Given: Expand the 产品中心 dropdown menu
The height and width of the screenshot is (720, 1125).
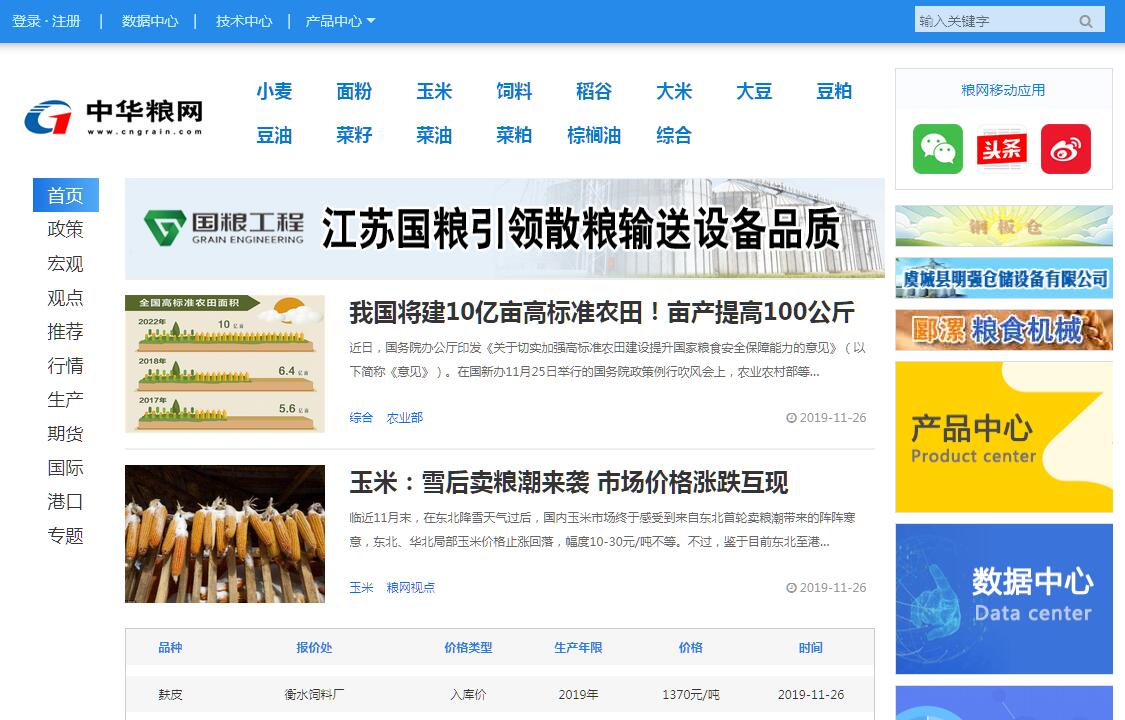Looking at the screenshot, I should click(340, 21).
